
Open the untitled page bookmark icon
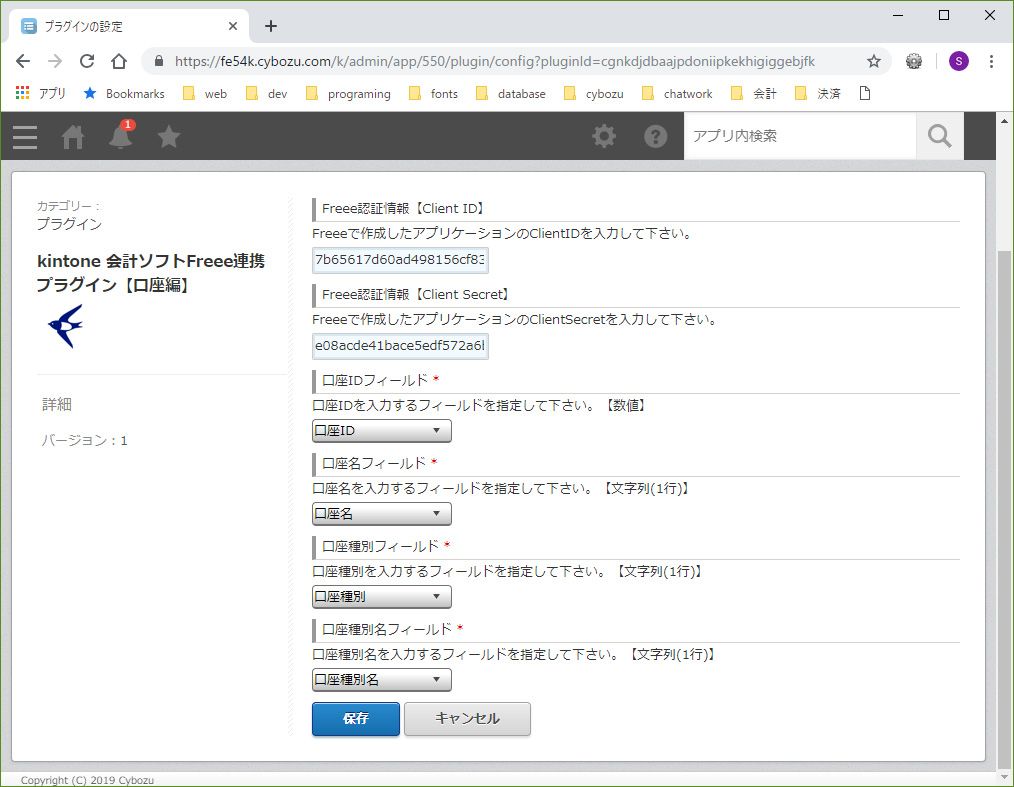tap(865, 94)
